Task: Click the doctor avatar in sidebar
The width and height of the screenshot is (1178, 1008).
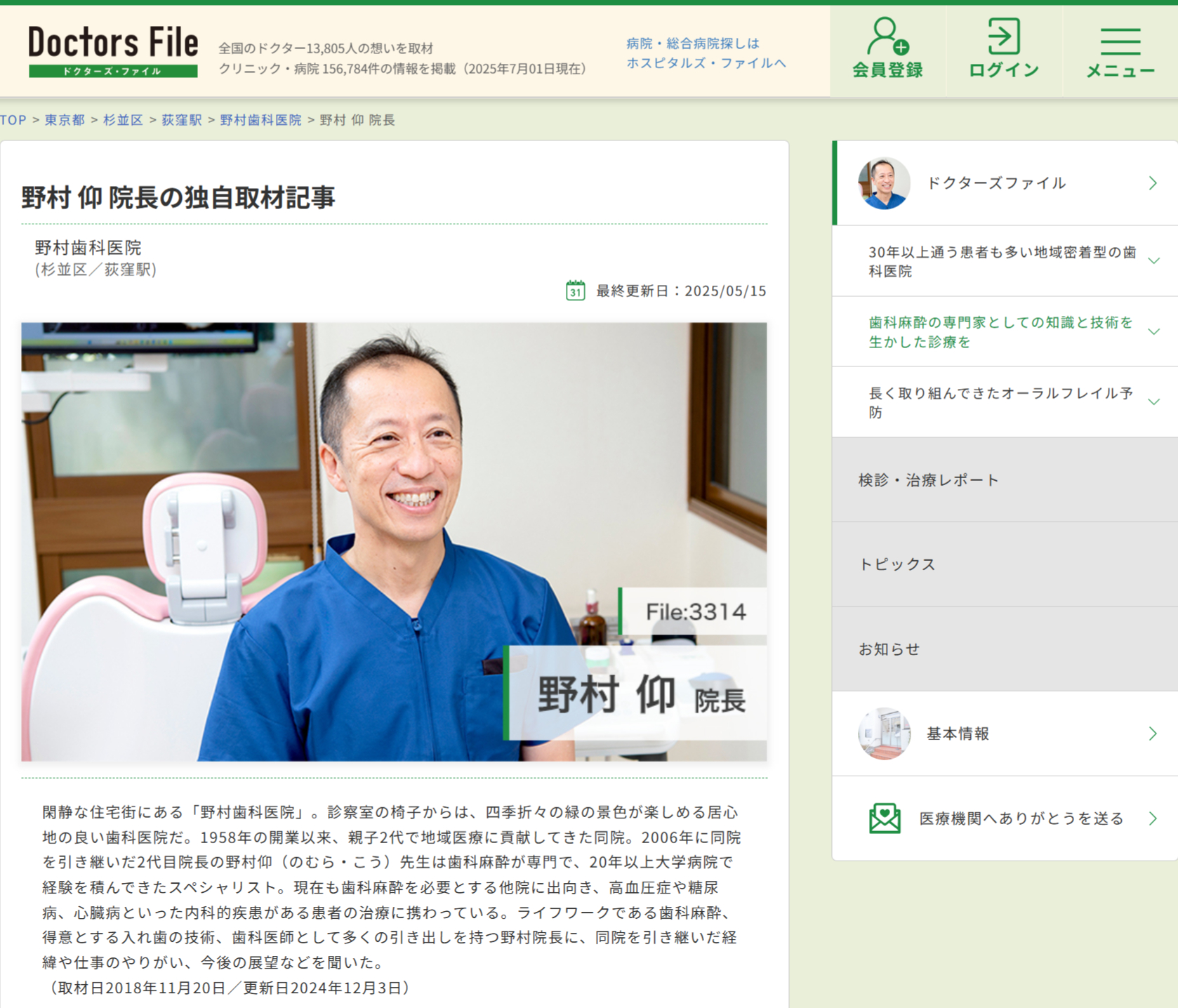Action: click(884, 183)
